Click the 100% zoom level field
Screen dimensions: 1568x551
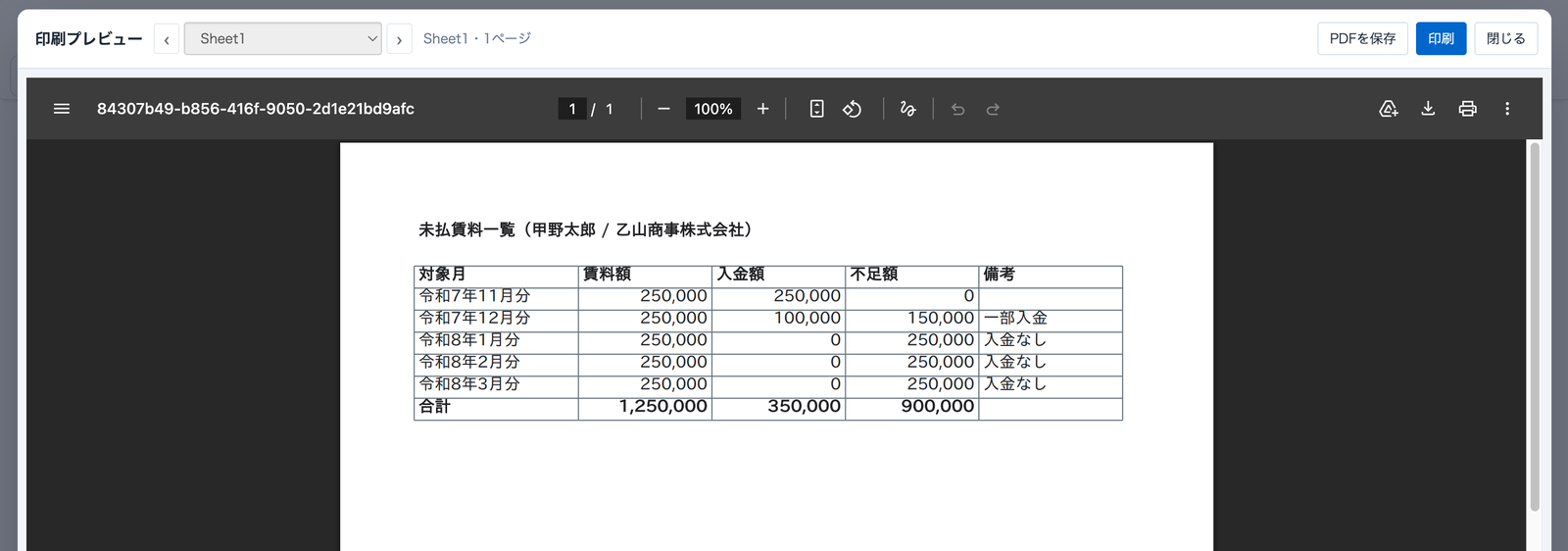(713, 109)
